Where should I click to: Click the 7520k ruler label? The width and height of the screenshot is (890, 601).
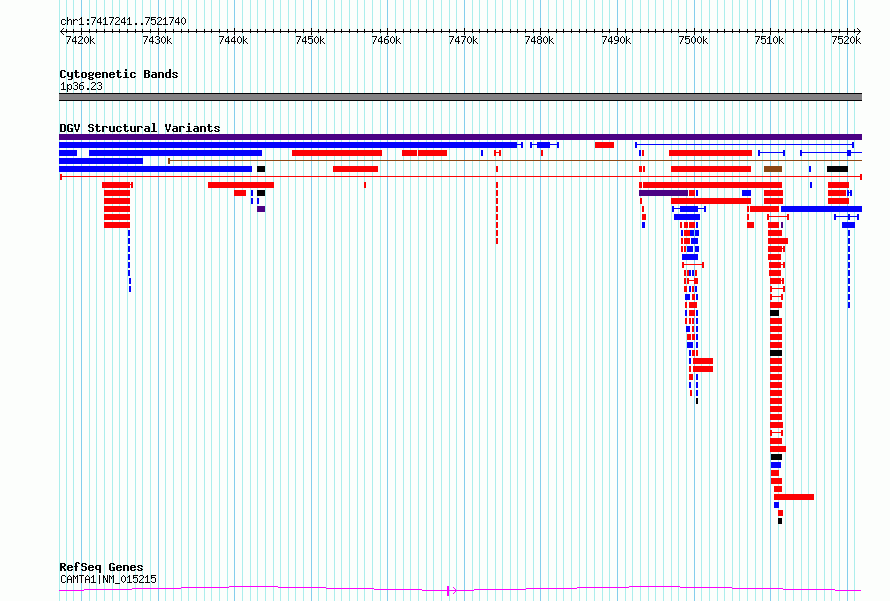coord(846,40)
